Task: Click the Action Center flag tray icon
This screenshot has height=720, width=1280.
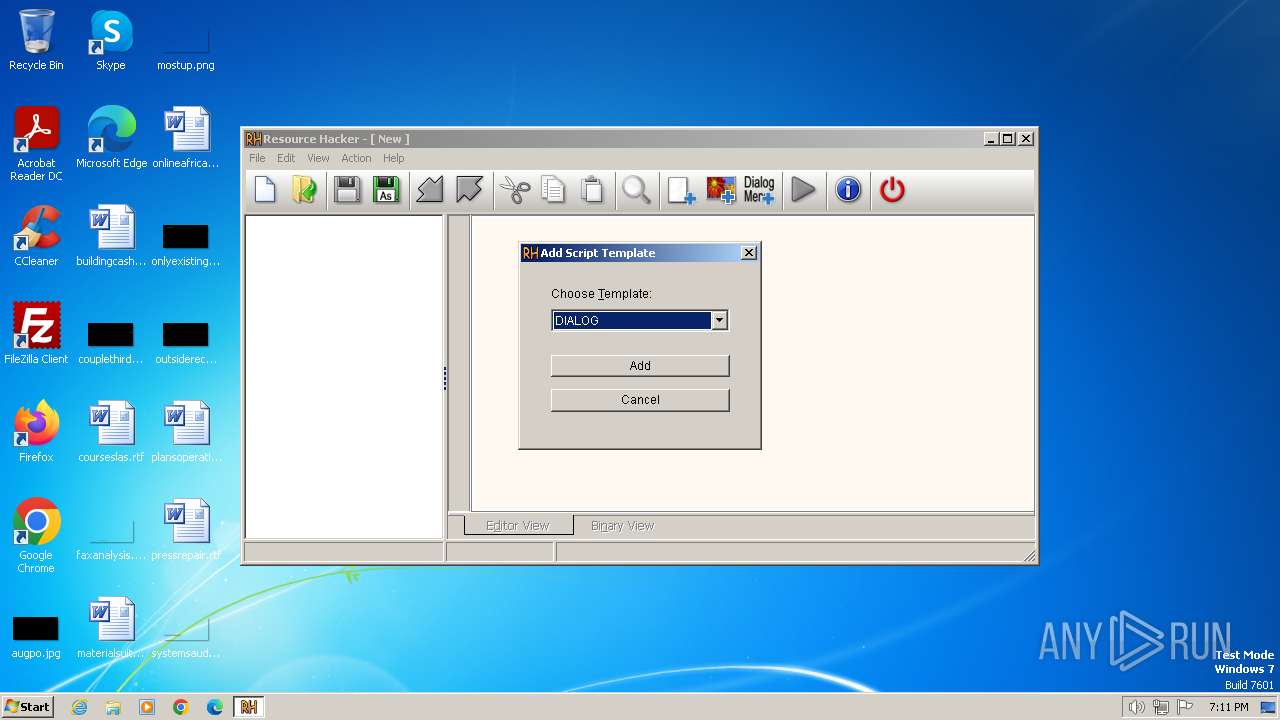Action: click(x=1185, y=707)
